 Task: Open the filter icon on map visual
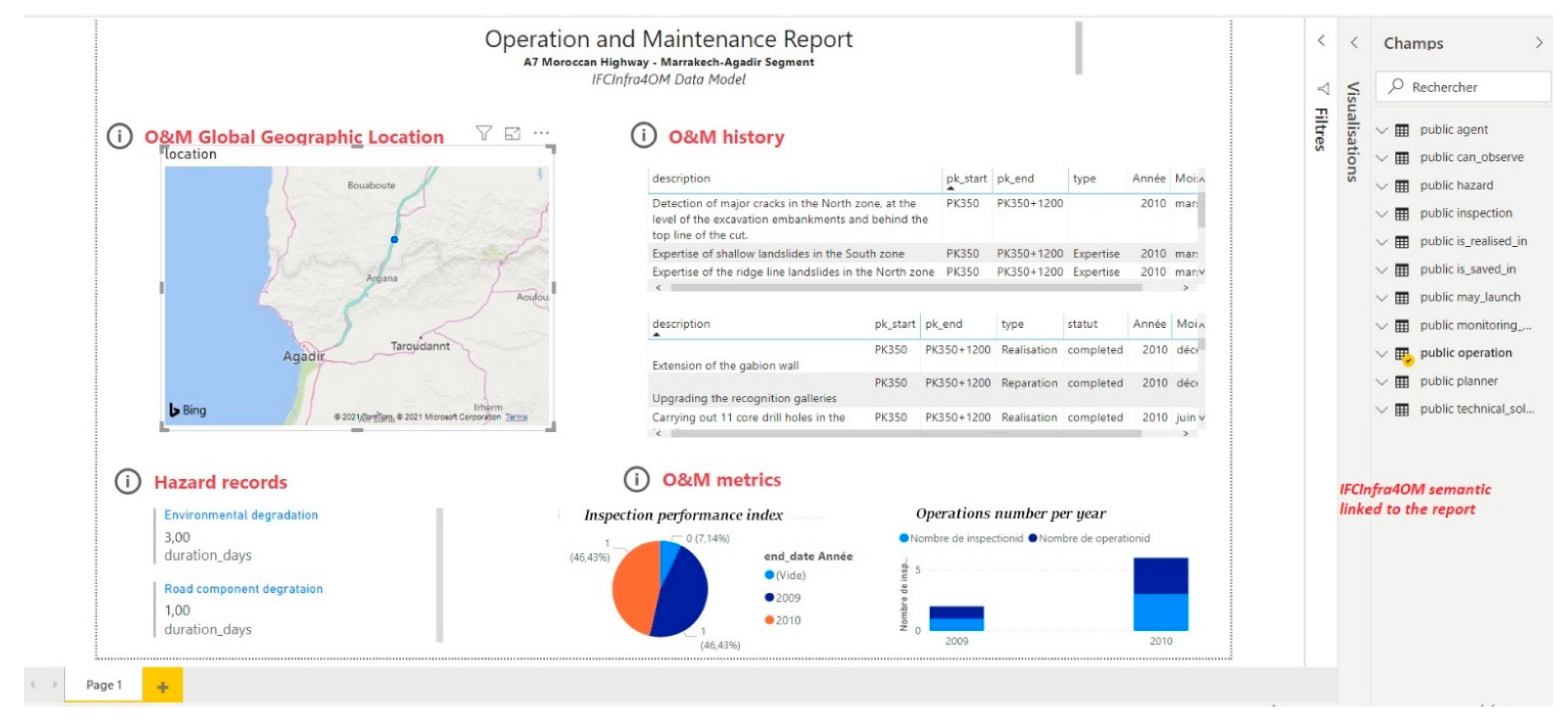coord(483,132)
